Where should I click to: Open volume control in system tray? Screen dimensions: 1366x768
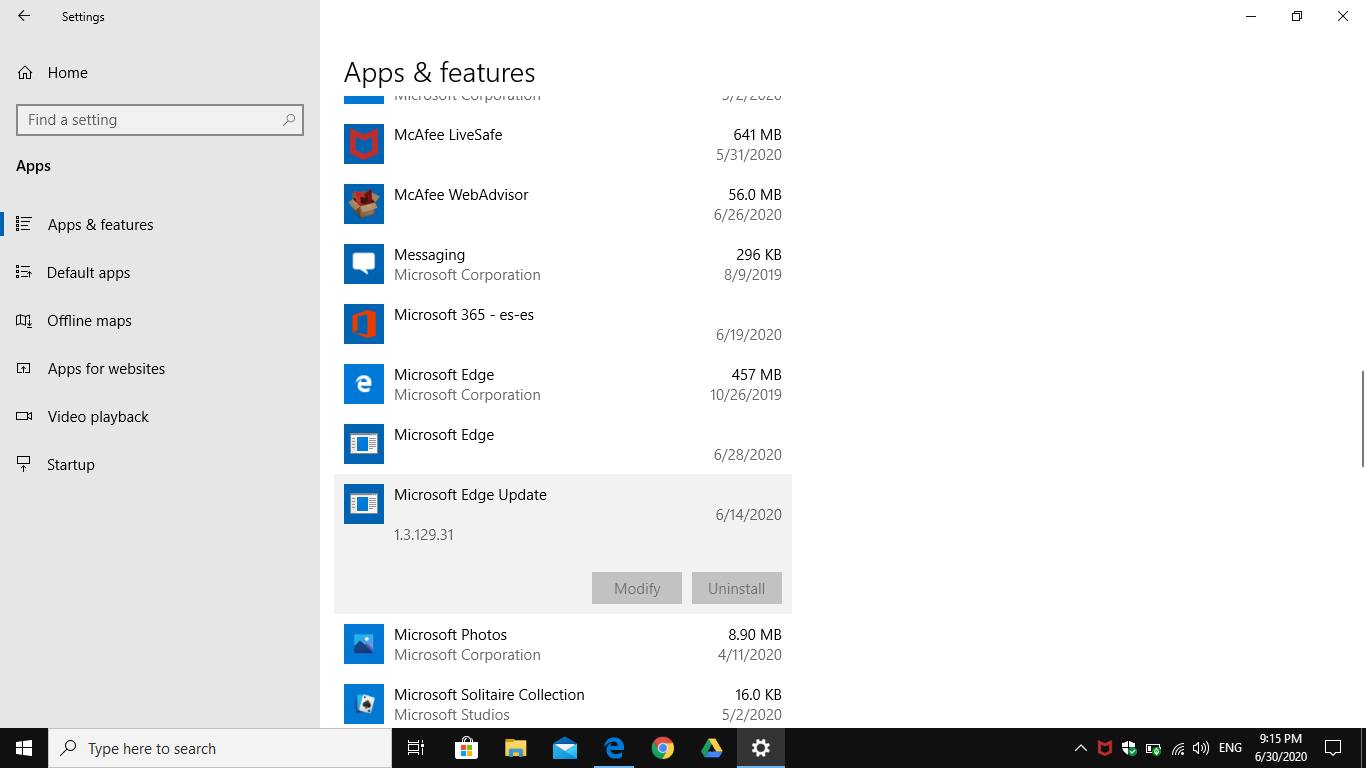[x=1201, y=748]
